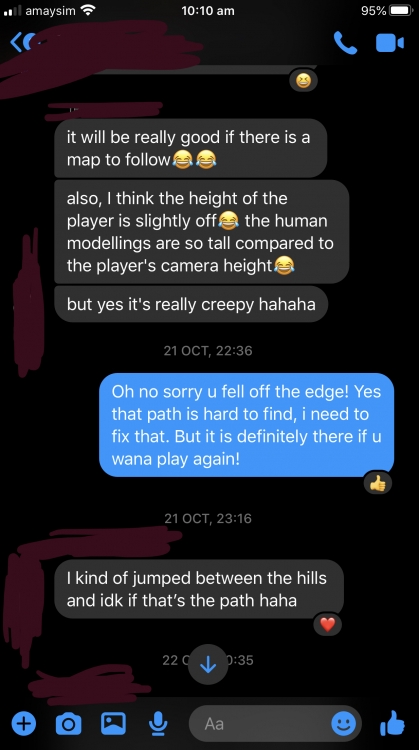
Task: View the thumbs-up reaction on blue message
Action: (x=378, y=484)
